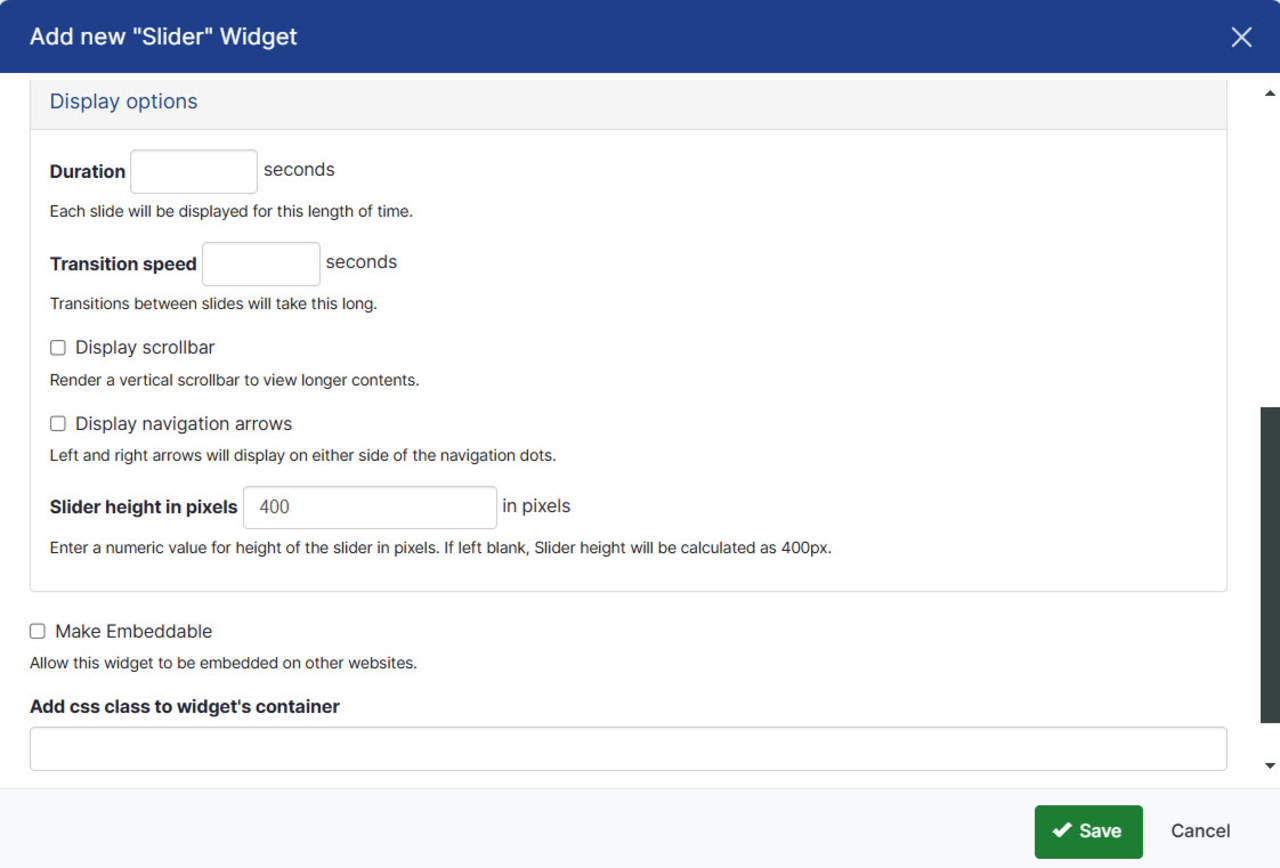Click the bold Duration label

coord(88,172)
